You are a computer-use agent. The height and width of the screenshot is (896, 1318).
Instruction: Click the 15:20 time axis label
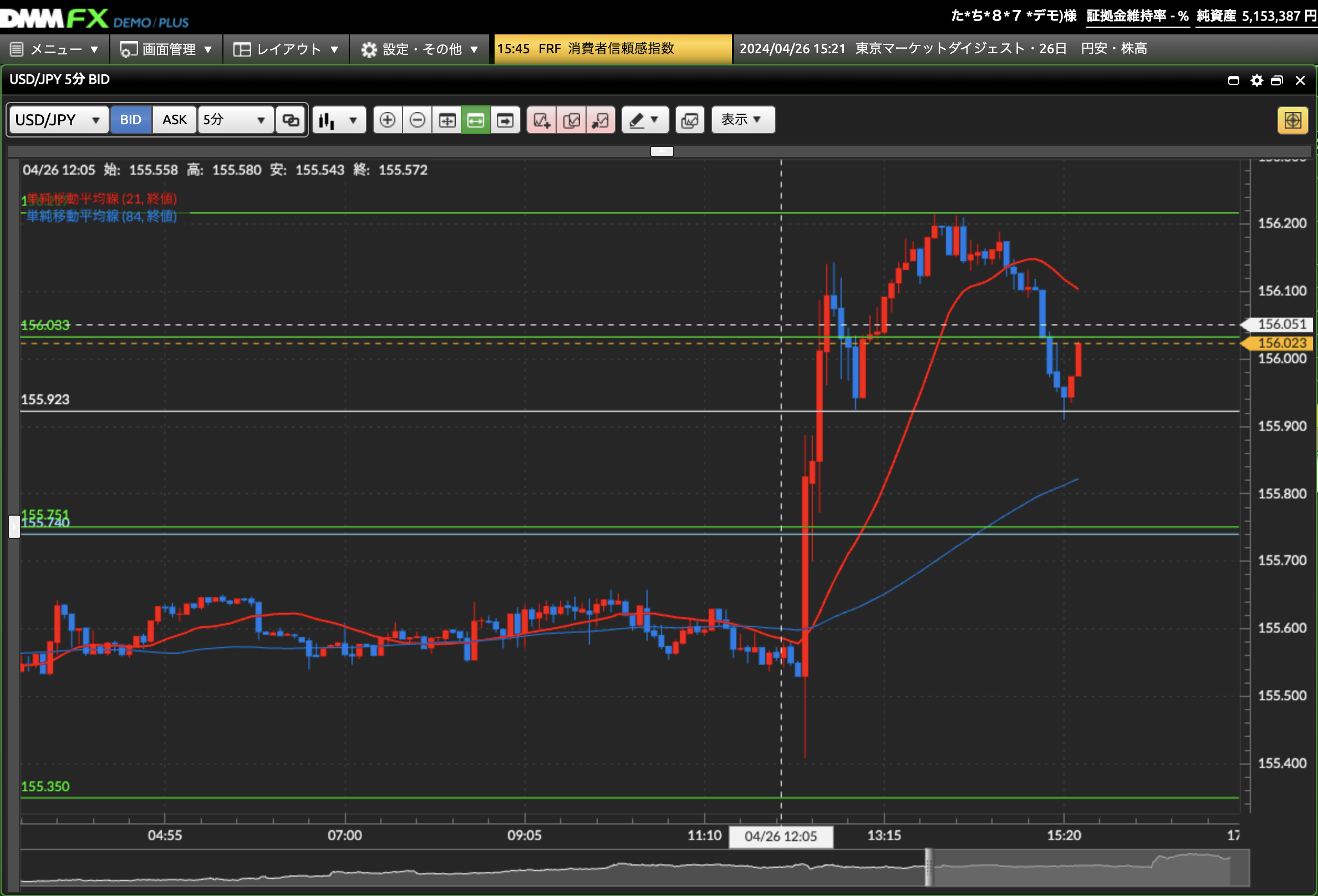coord(1064,836)
